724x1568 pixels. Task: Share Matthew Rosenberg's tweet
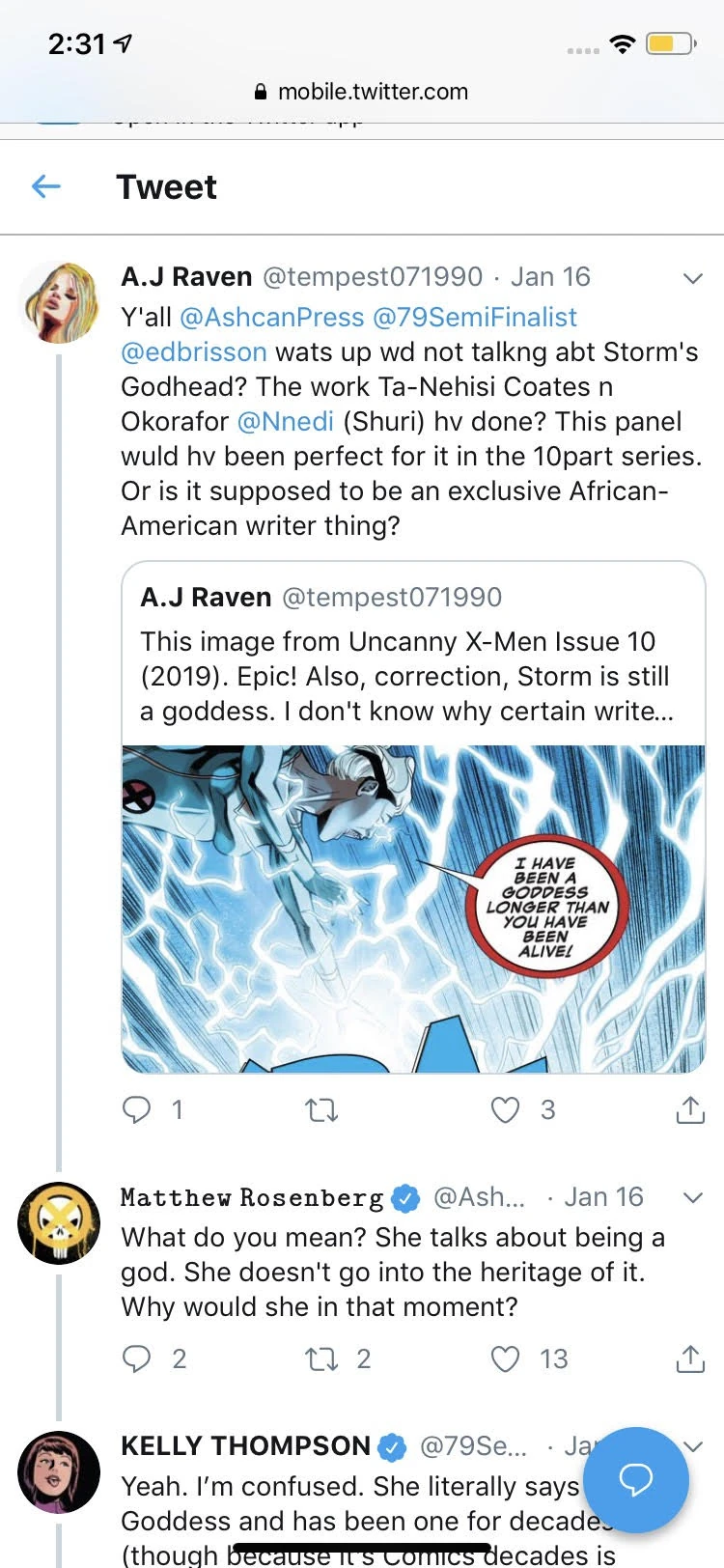(x=690, y=1358)
